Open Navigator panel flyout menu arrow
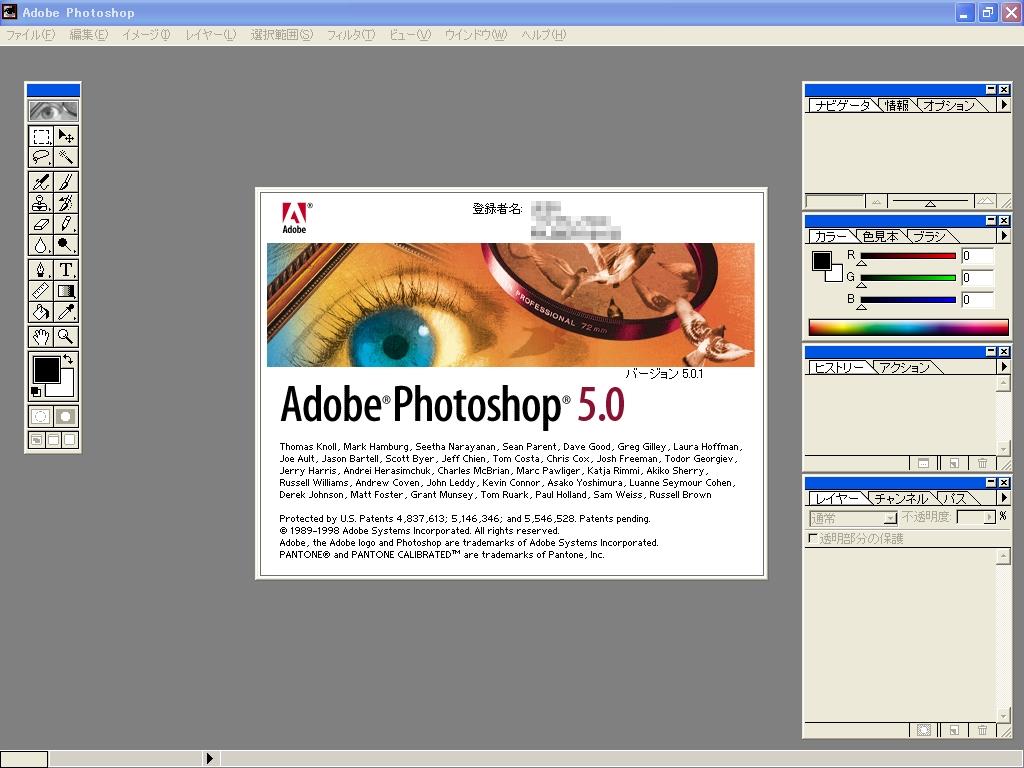 1004,104
